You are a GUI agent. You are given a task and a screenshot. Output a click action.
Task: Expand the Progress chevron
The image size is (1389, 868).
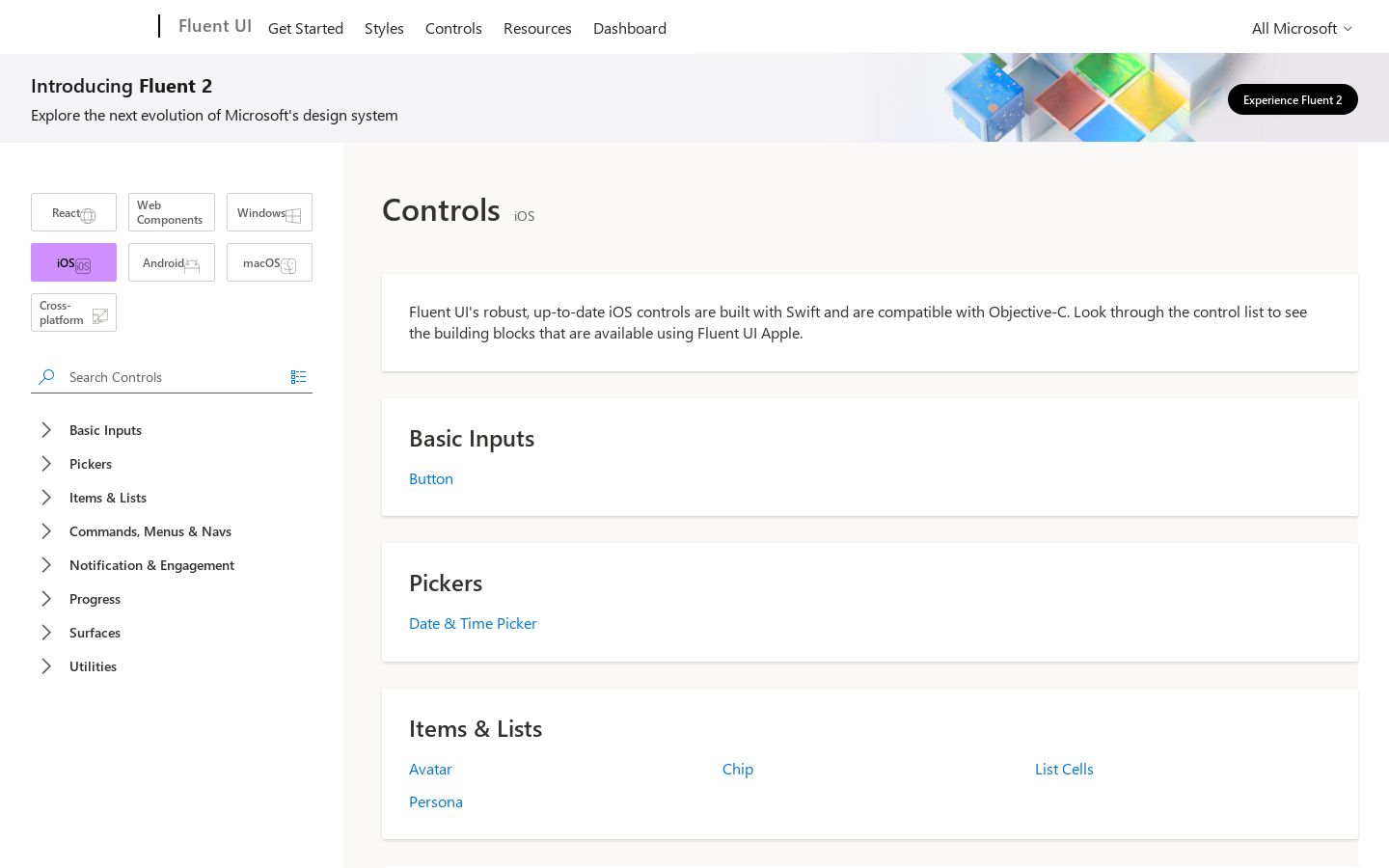(46, 599)
